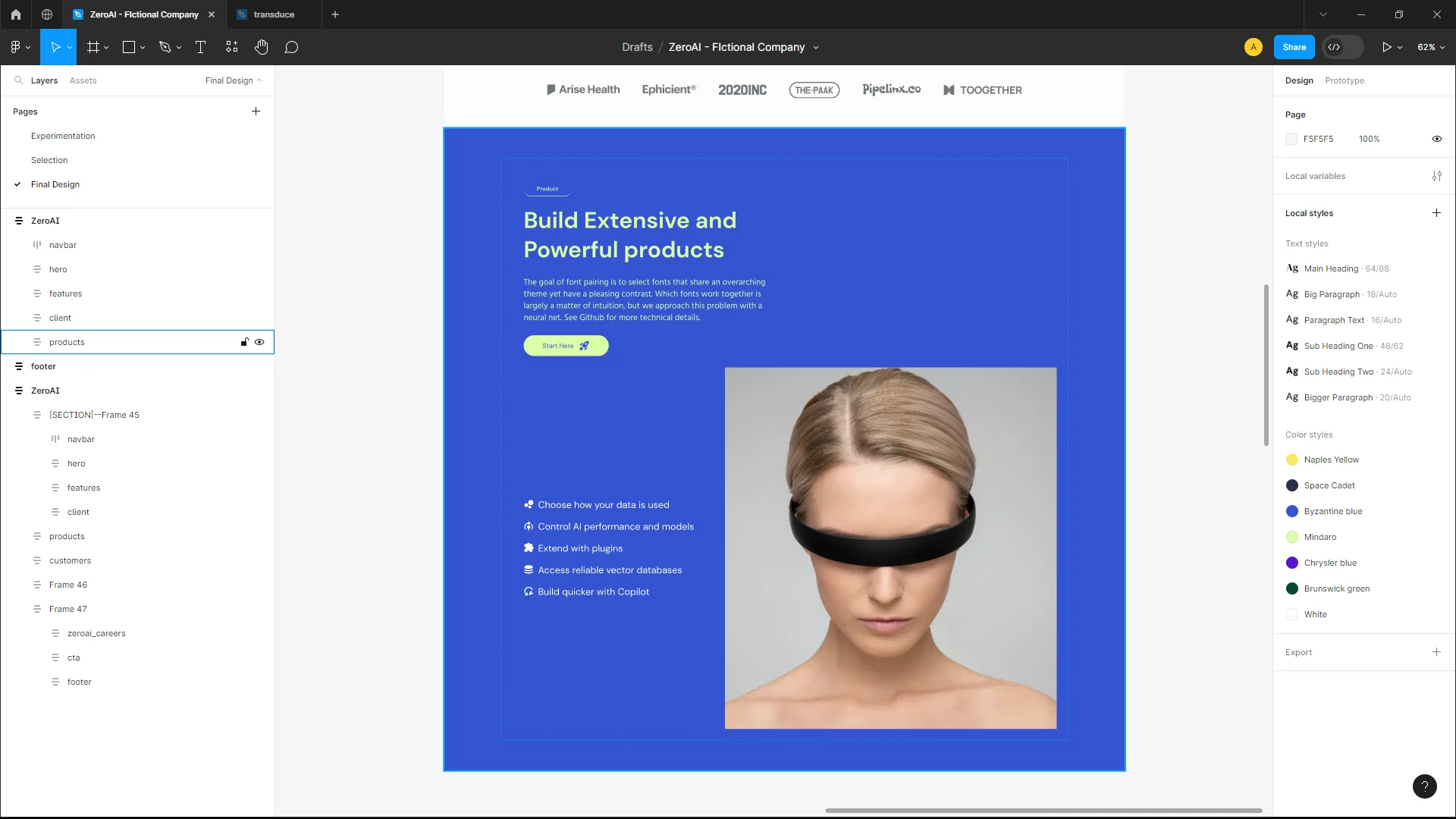Select the Frame tool
Image resolution: width=1456 pixels, height=819 pixels.
(93, 47)
